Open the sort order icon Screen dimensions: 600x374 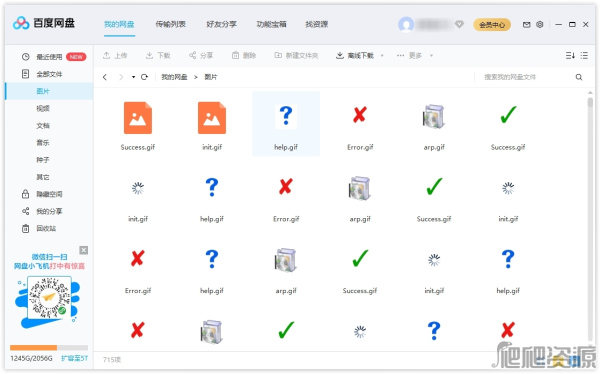(x=570, y=56)
